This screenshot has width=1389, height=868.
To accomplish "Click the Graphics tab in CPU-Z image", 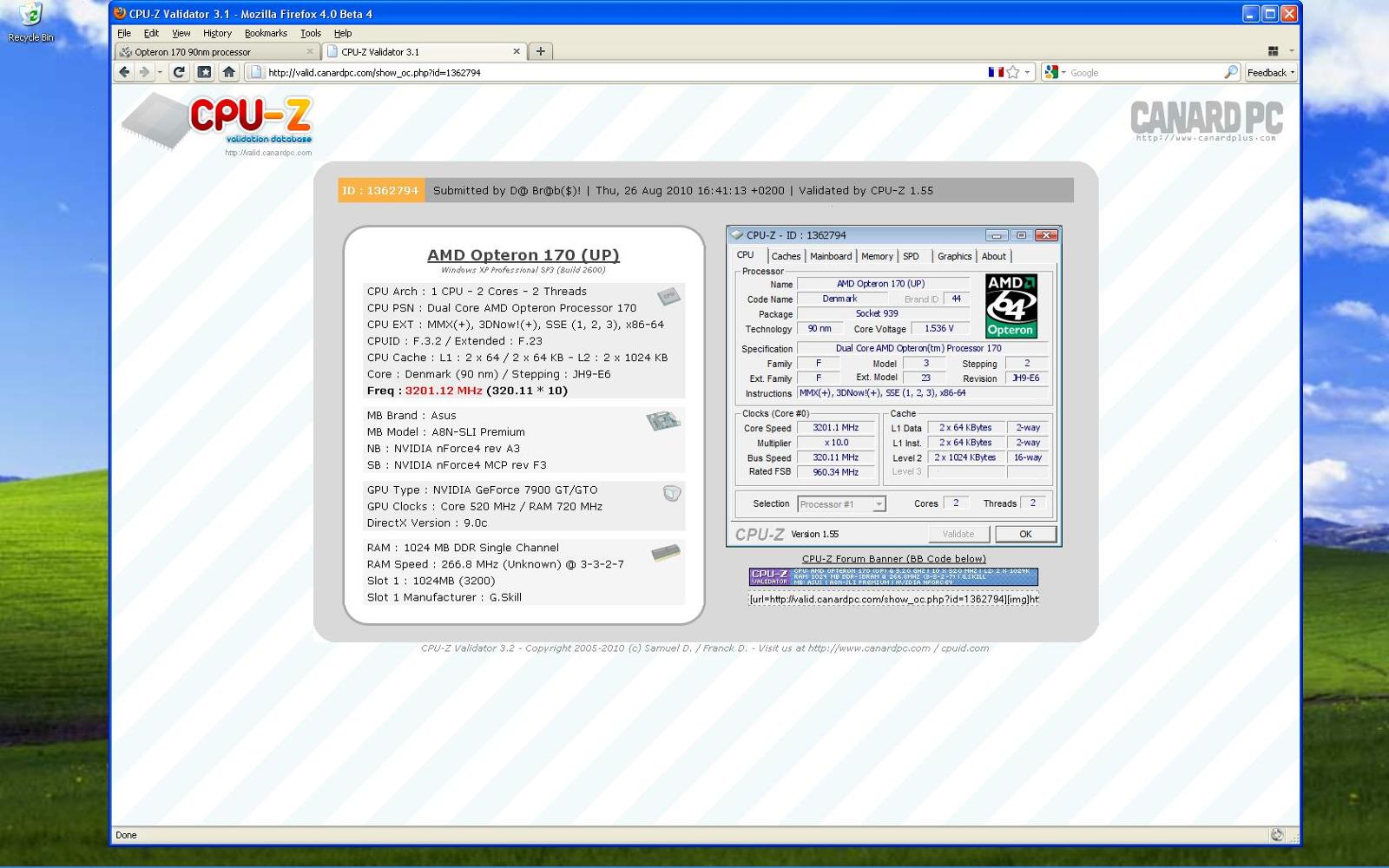I will pyautogui.click(x=954, y=256).
